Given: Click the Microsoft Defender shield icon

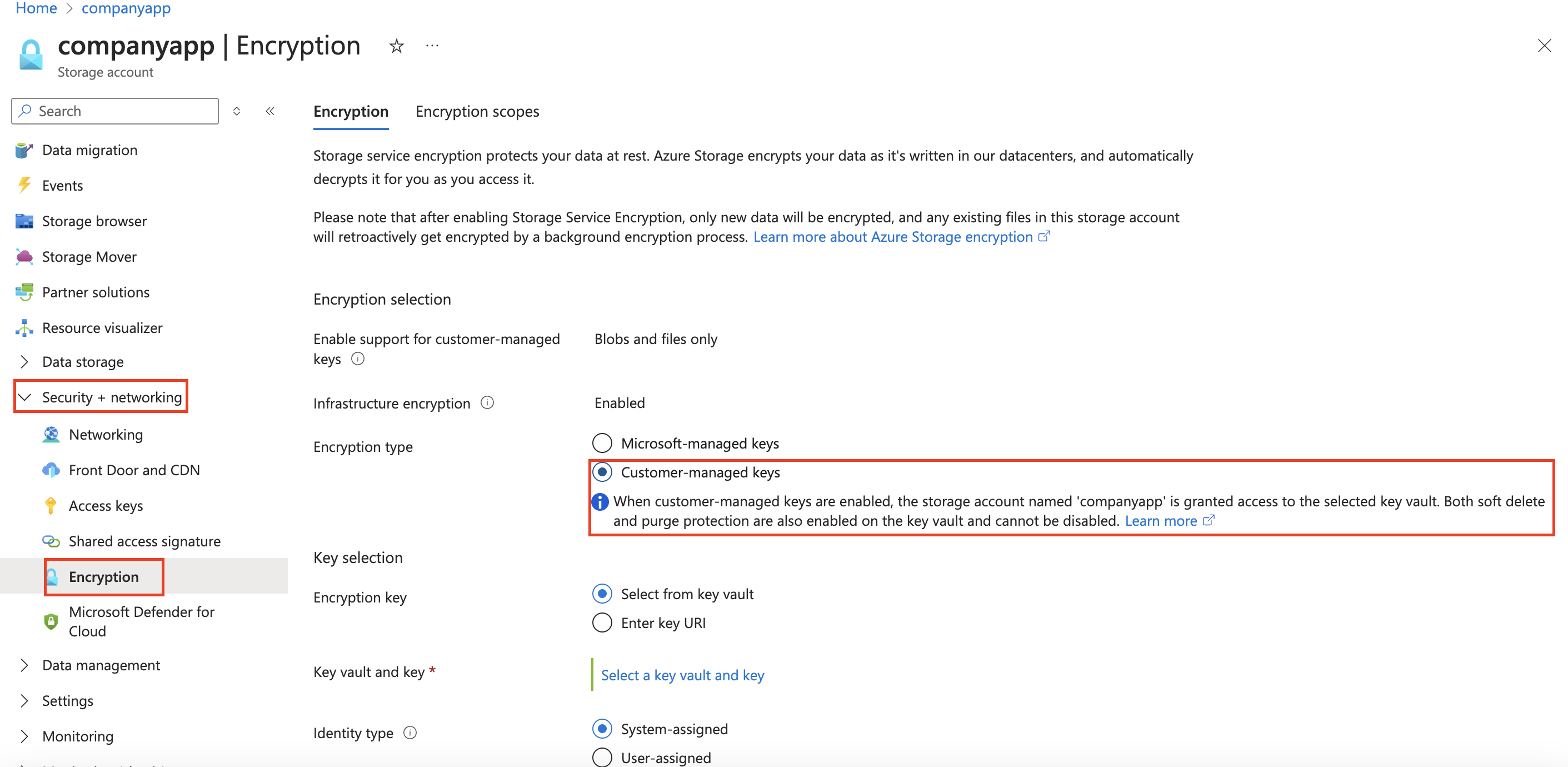Looking at the screenshot, I should 51,621.
